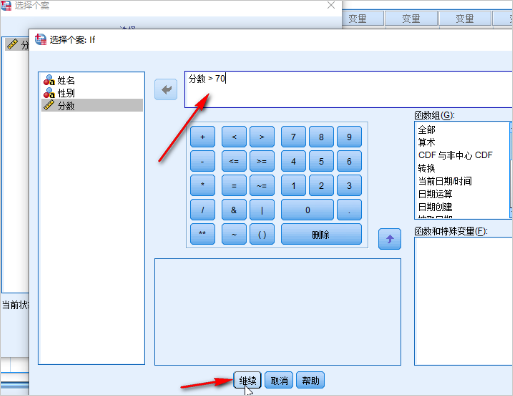Click the 删除 delete key
513x396 pixels.
tap(321, 234)
